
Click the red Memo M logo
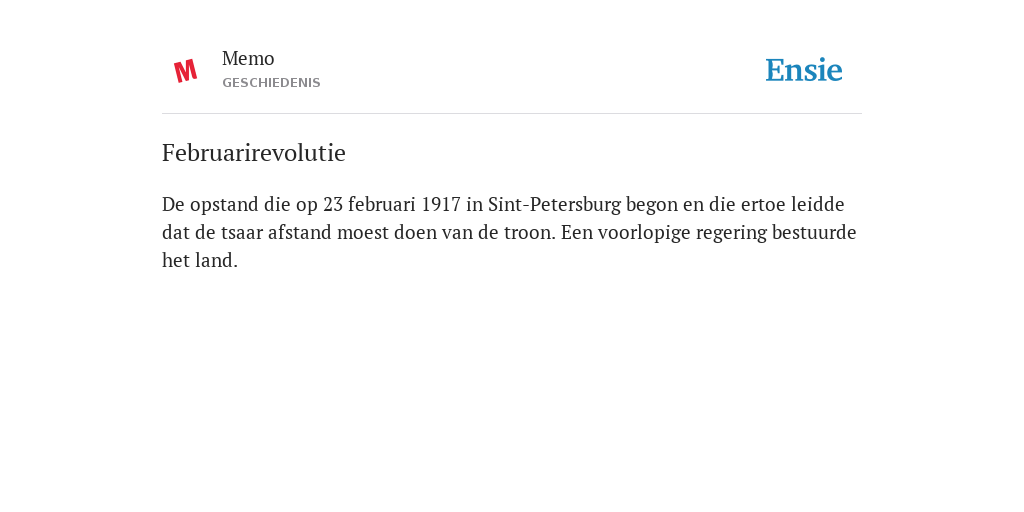(x=185, y=71)
